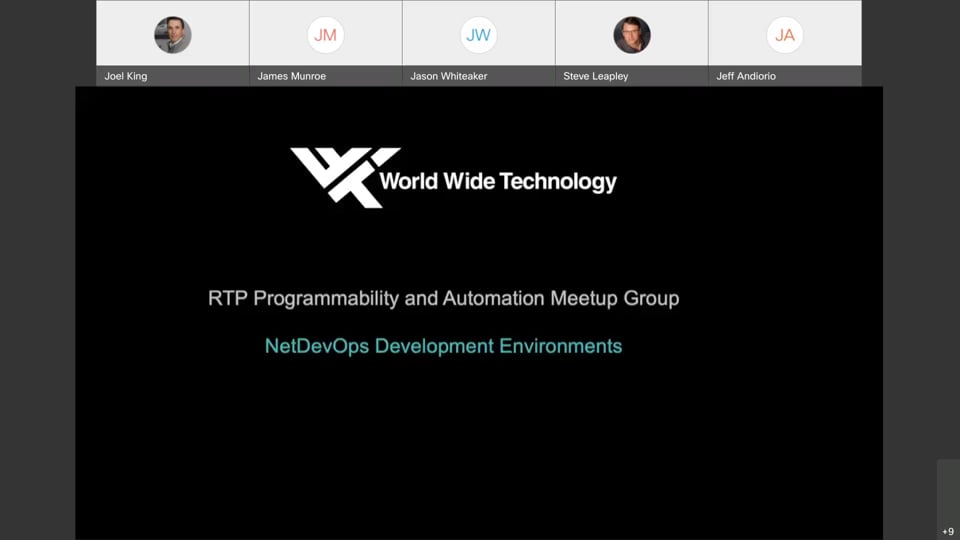960x540 pixels.
Task: Click the NetDevOps Development Environments subtitle
Action: (443, 346)
